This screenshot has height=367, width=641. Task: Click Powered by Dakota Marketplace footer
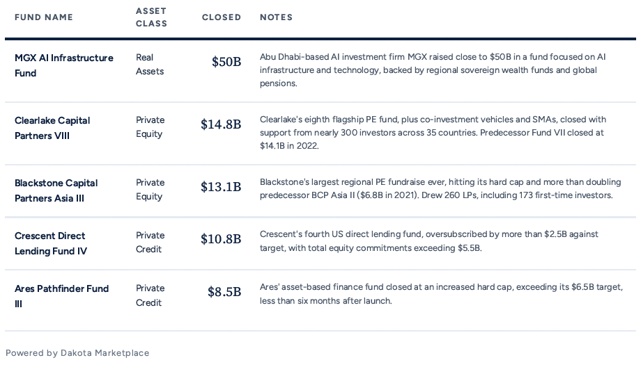coord(77,353)
